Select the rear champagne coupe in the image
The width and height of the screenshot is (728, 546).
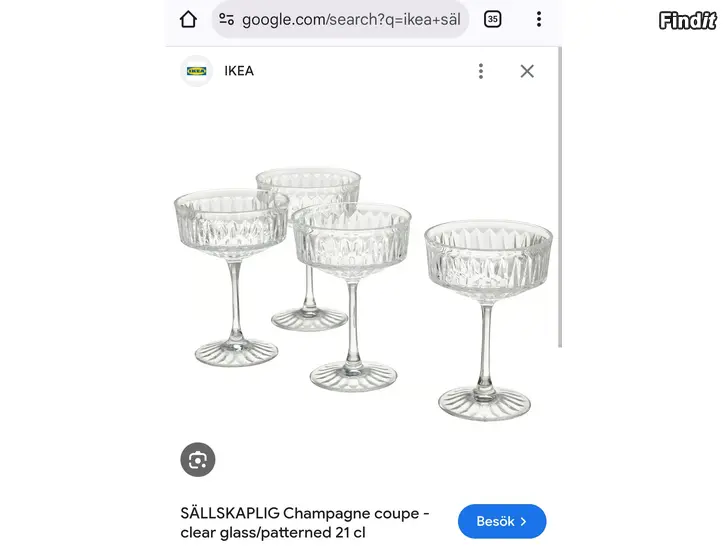[x=309, y=249]
